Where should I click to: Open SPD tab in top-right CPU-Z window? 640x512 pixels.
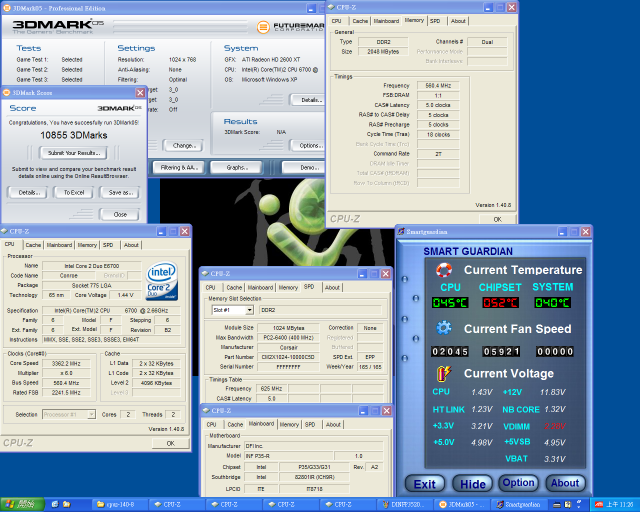[435, 21]
